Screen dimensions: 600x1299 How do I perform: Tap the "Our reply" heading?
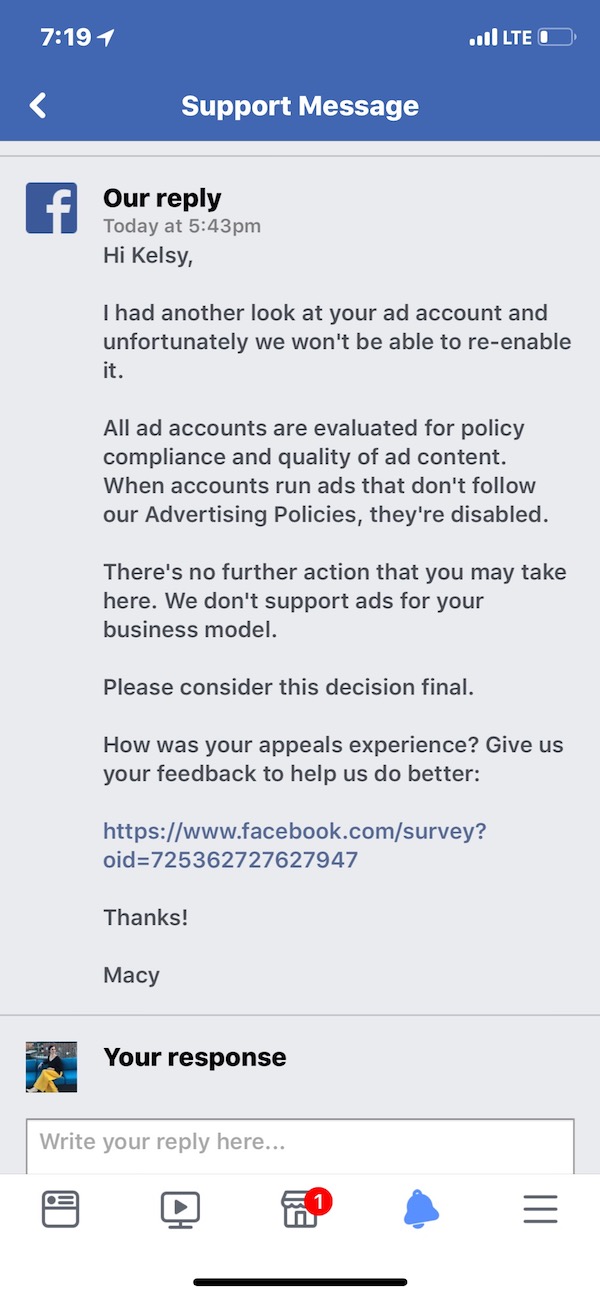(162, 198)
